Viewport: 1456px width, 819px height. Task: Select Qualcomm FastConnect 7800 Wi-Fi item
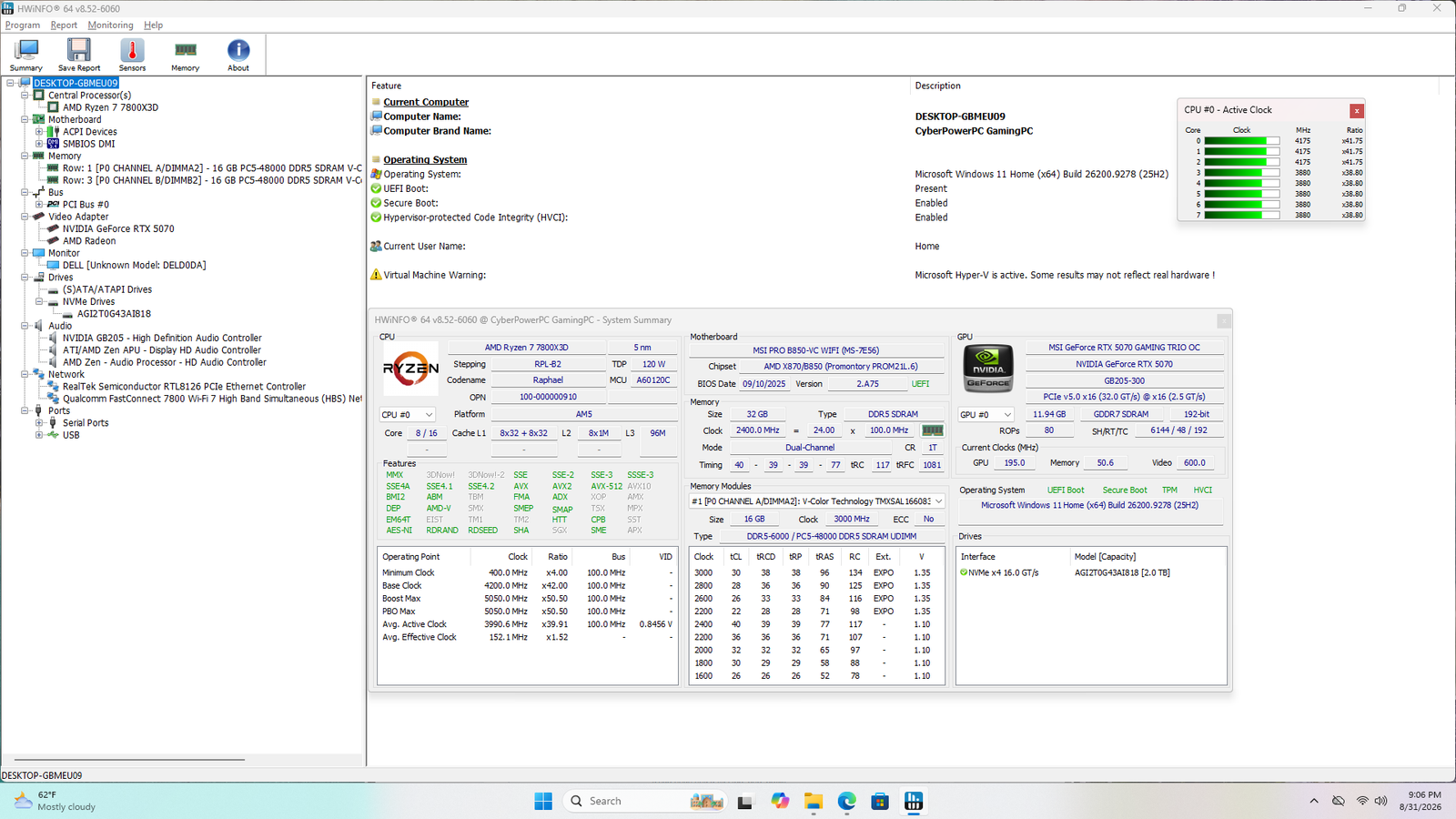(x=212, y=399)
